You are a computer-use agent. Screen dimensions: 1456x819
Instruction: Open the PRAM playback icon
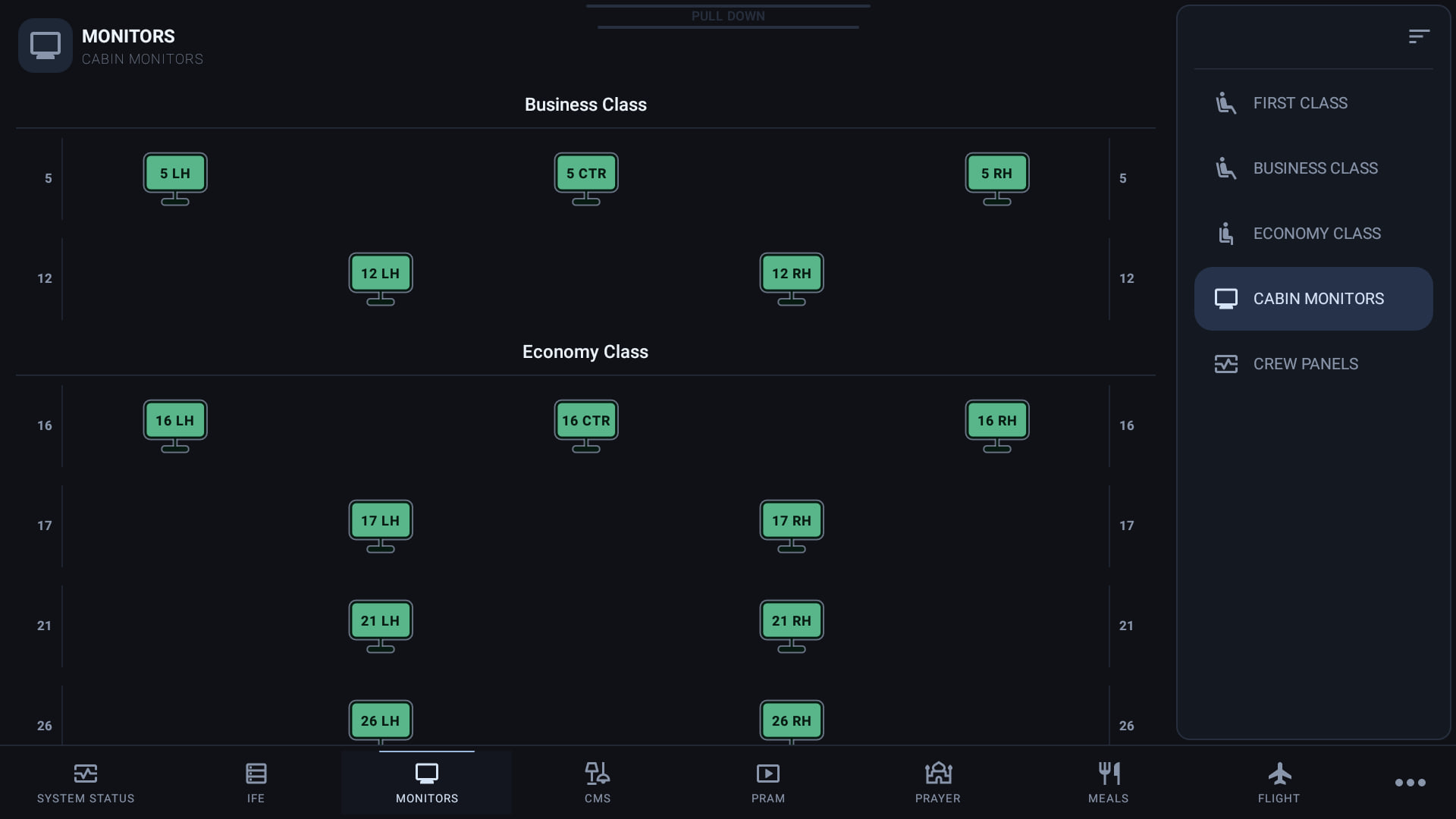click(768, 773)
